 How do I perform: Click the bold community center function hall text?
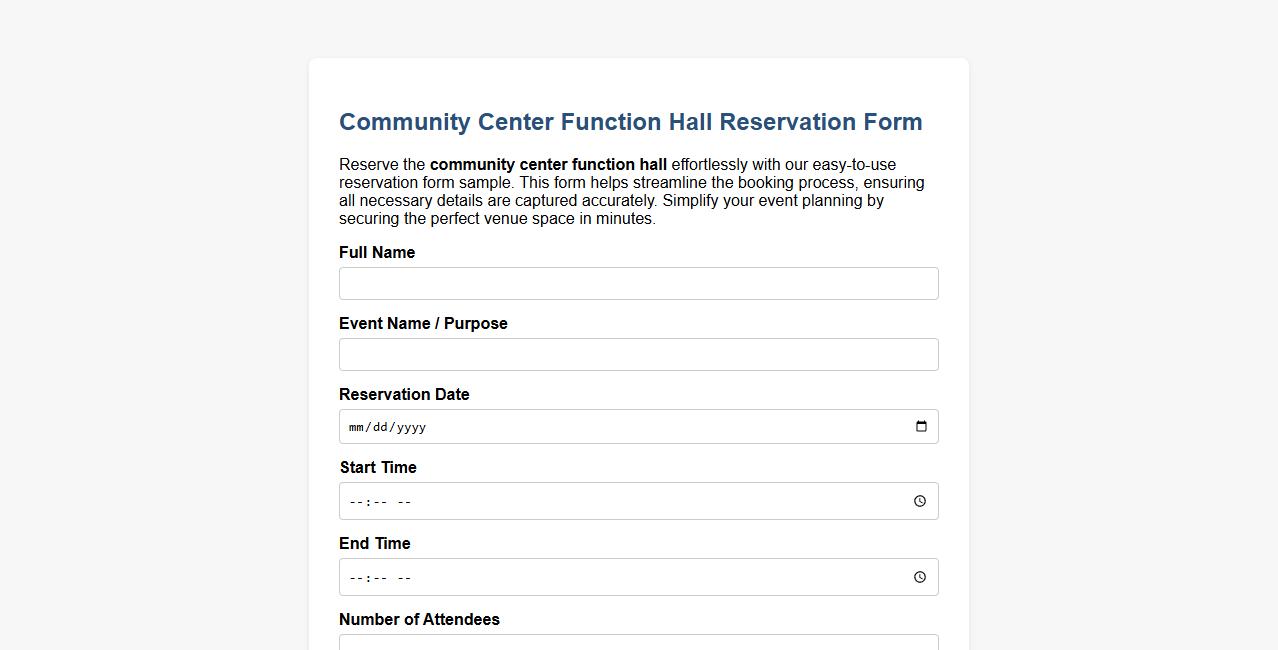(547, 164)
